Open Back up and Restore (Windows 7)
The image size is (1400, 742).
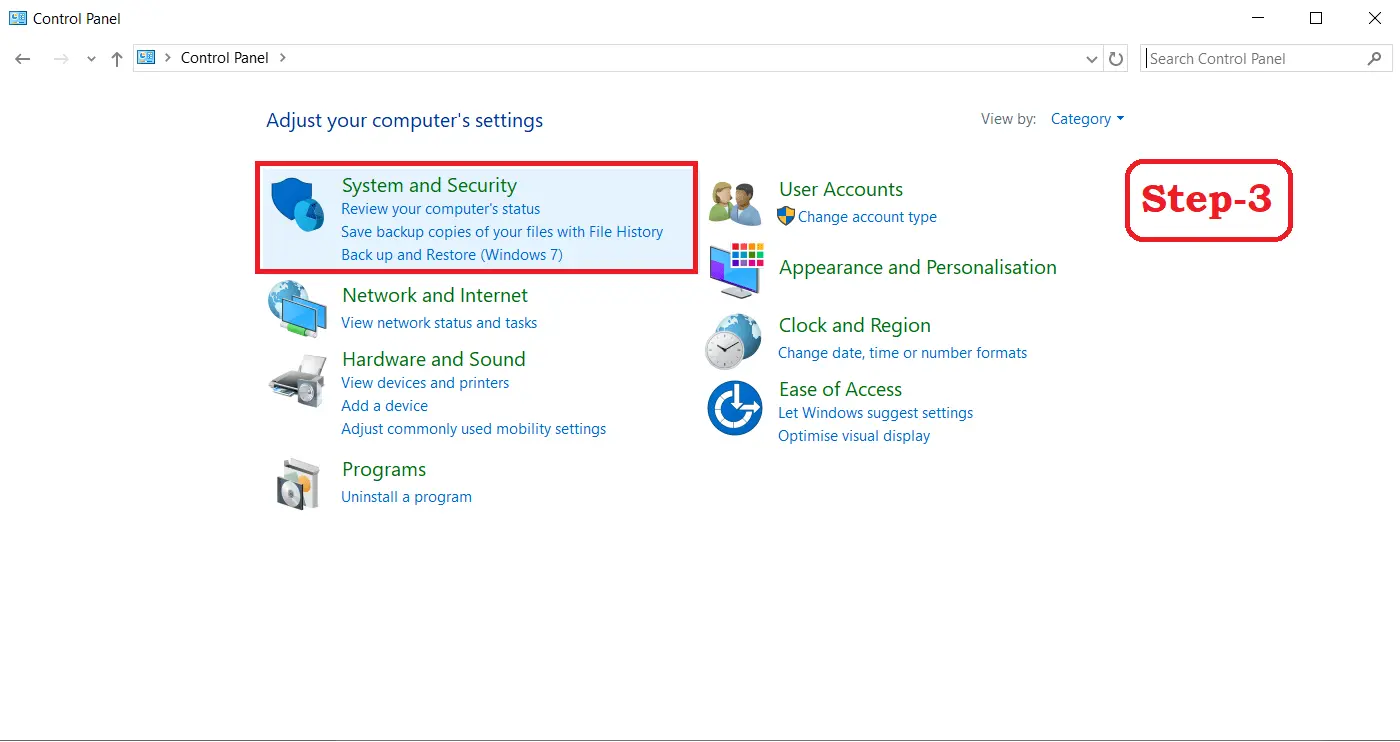pos(452,255)
